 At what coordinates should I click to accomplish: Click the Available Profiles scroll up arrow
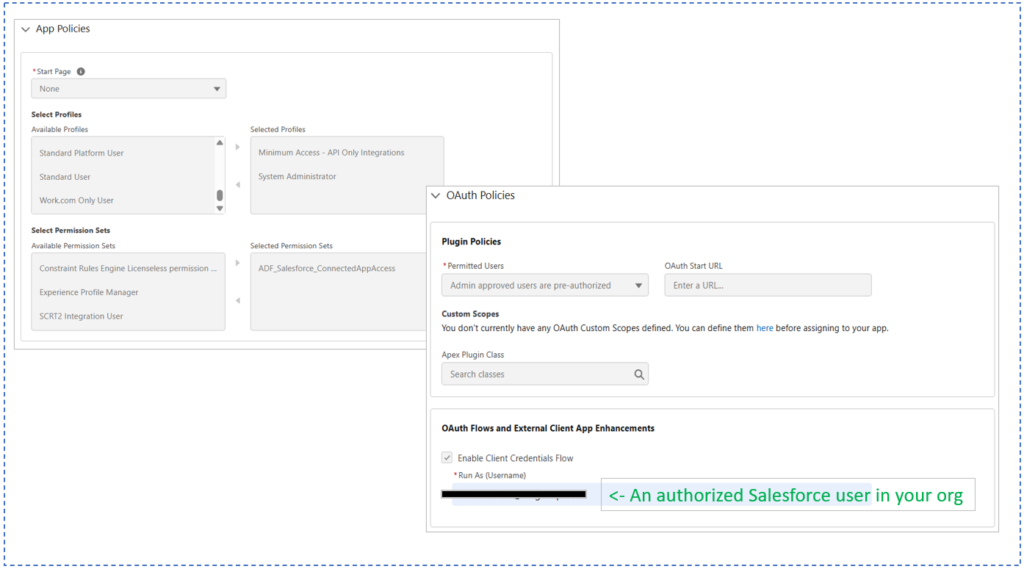pos(219,142)
